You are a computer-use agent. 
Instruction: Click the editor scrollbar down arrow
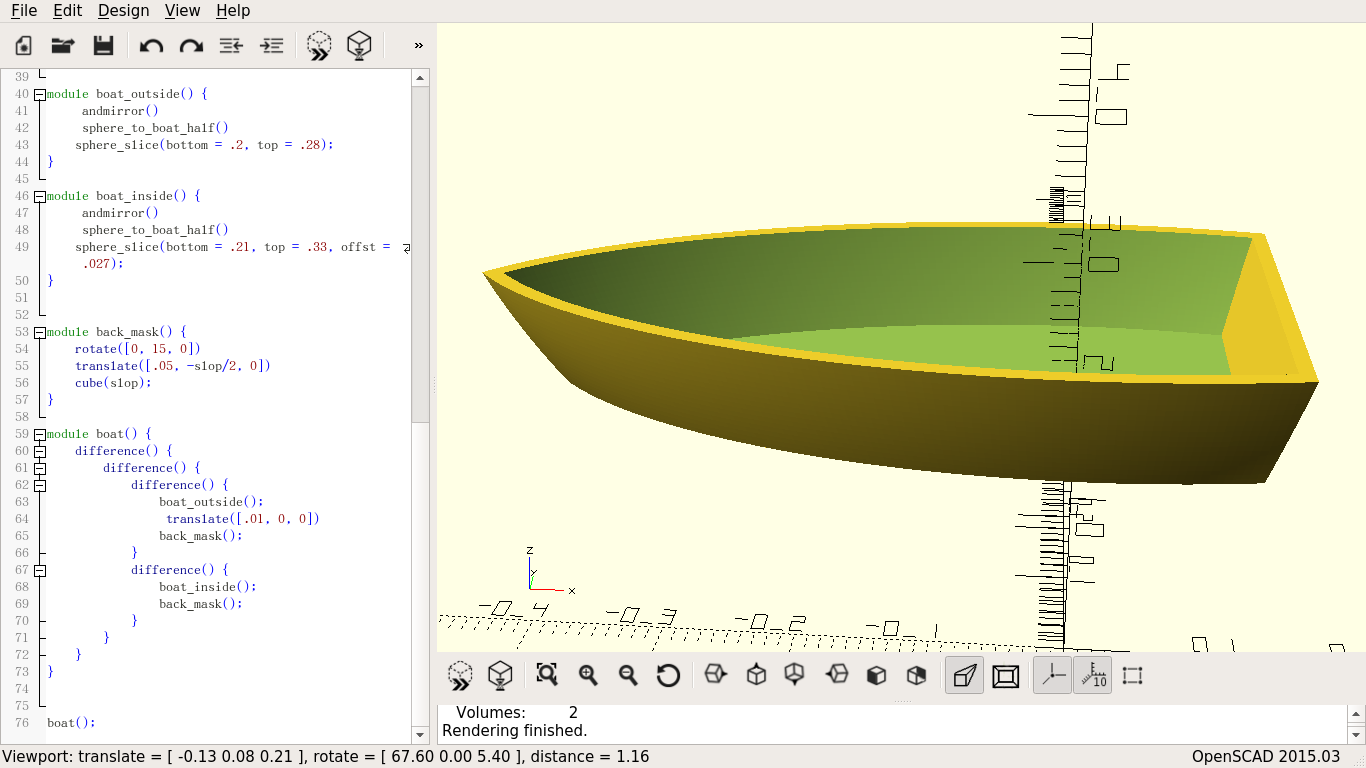coord(421,735)
